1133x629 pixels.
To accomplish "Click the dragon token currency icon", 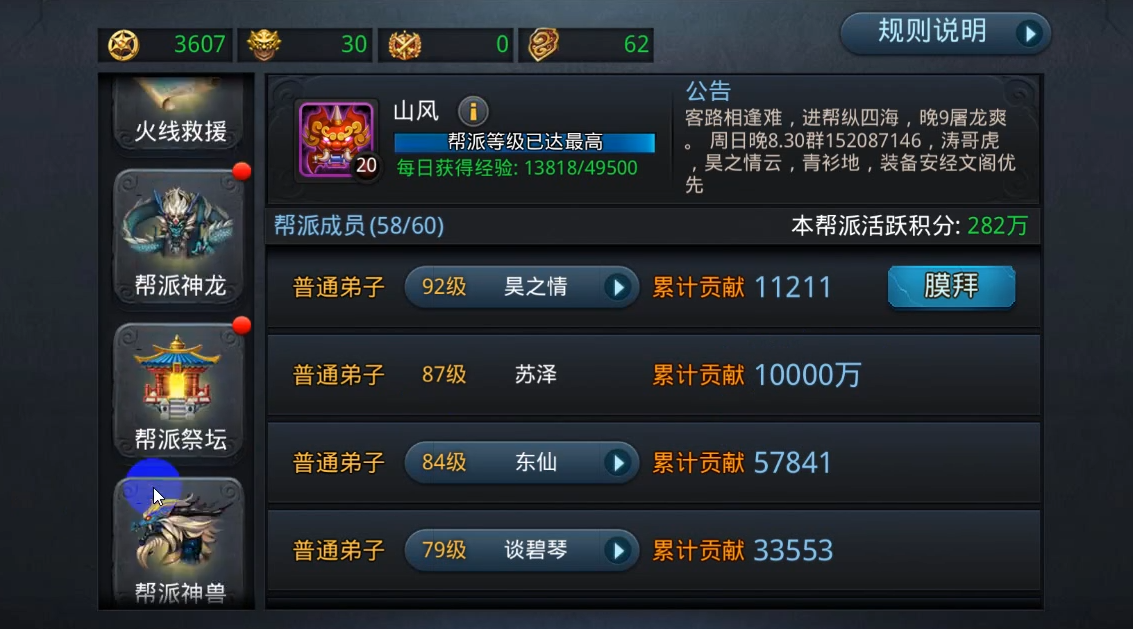I will click(543, 45).
